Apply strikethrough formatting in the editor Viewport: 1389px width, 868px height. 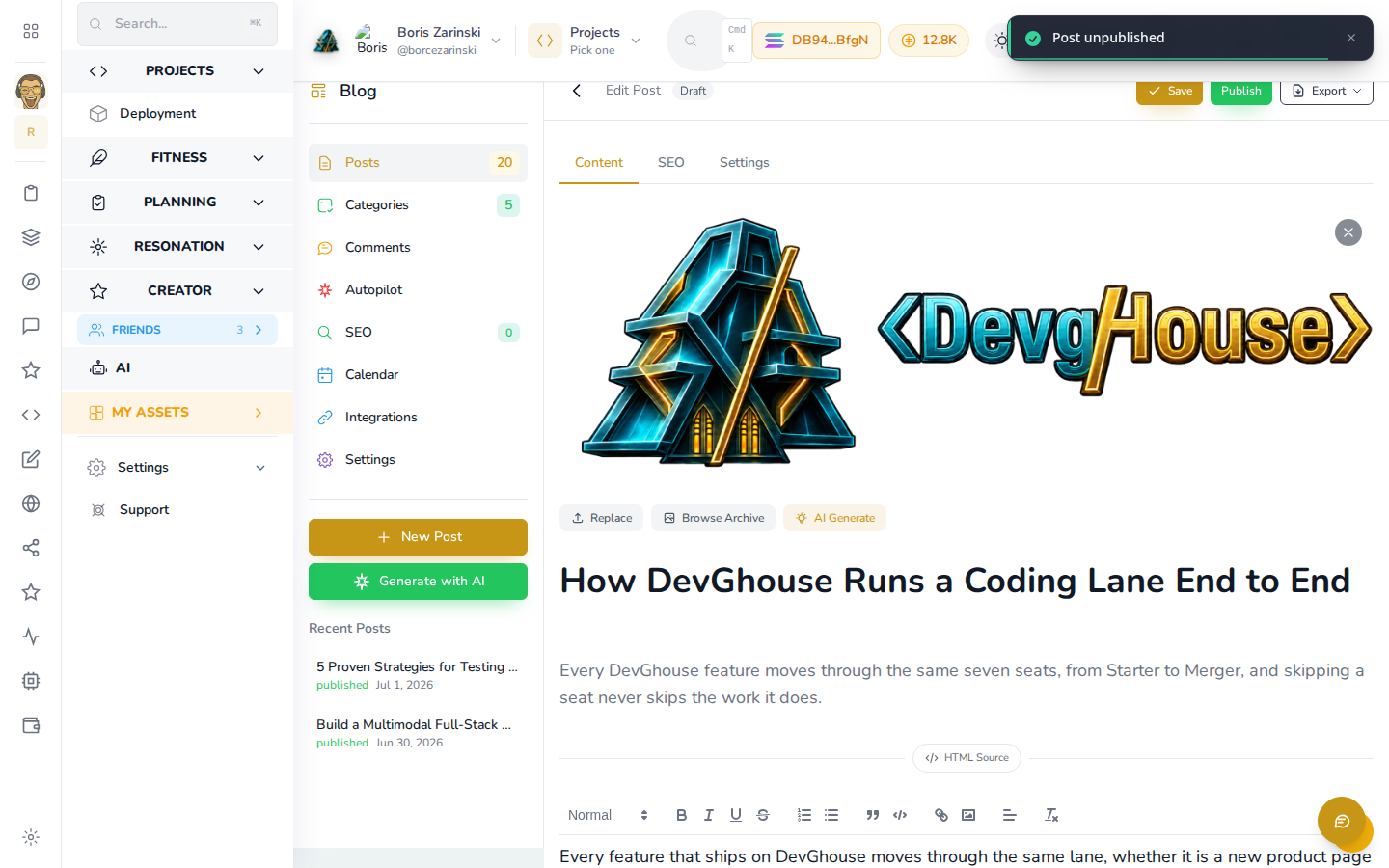(x=763, y=815)
